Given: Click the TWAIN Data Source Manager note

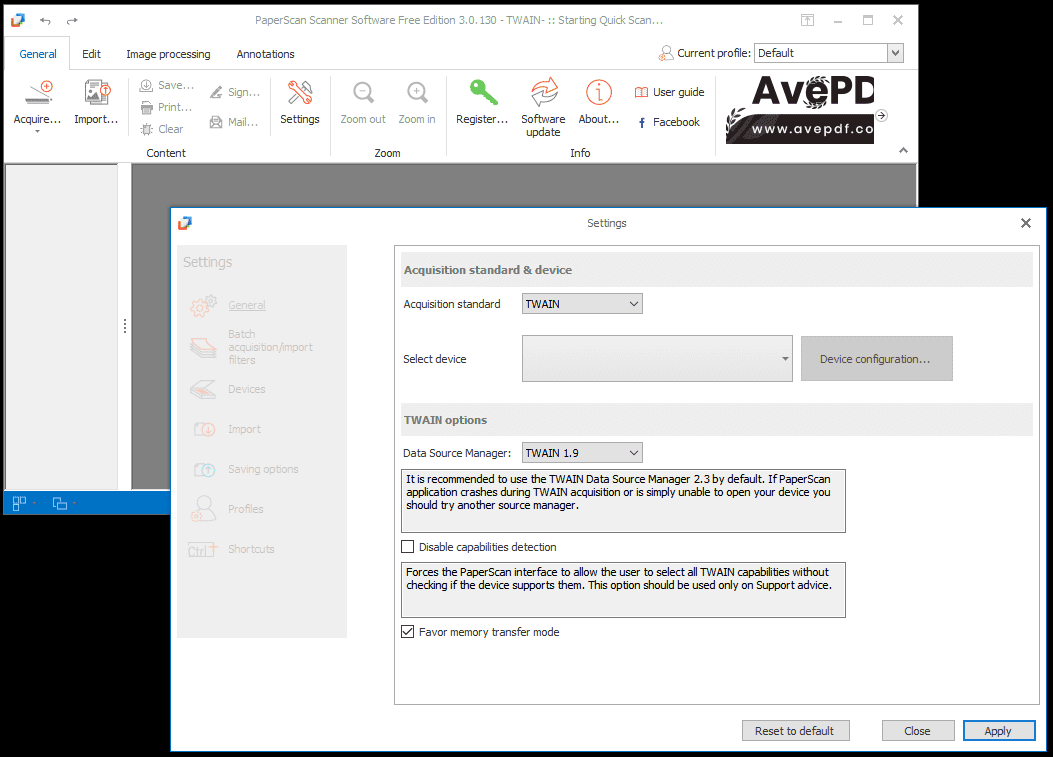Looking at the screenshot, I should [x=623, y=501].
